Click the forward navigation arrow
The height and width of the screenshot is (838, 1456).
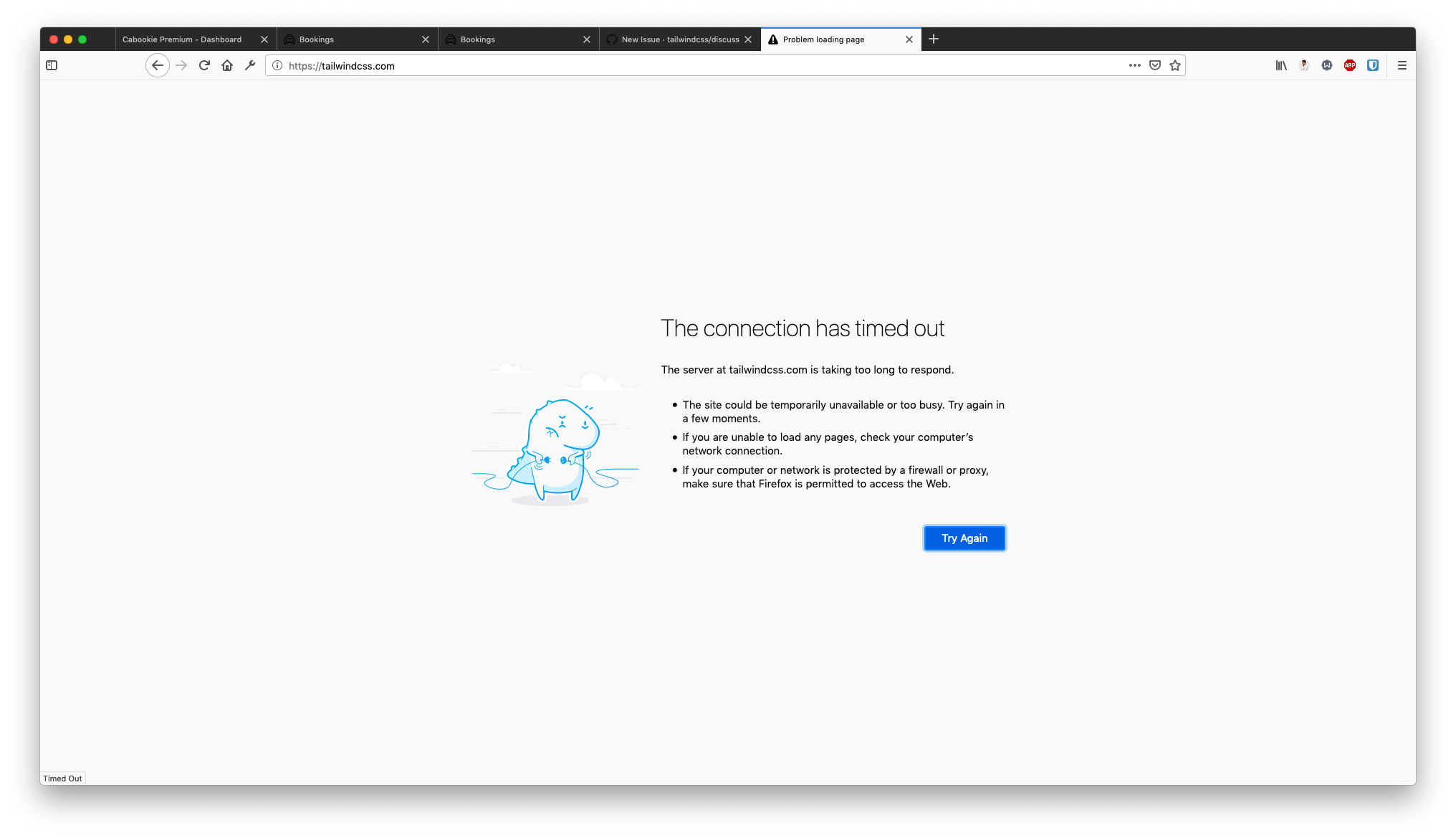point(181,65)
